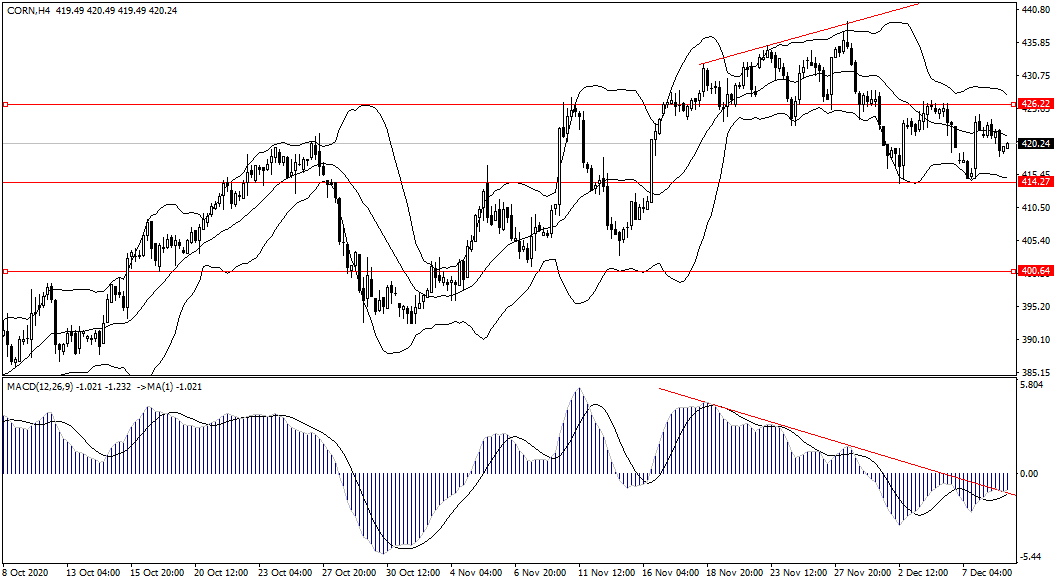1057x584 pixels.
Task: Click 390.15 on the price scale
Action: tap(1034, 340)
